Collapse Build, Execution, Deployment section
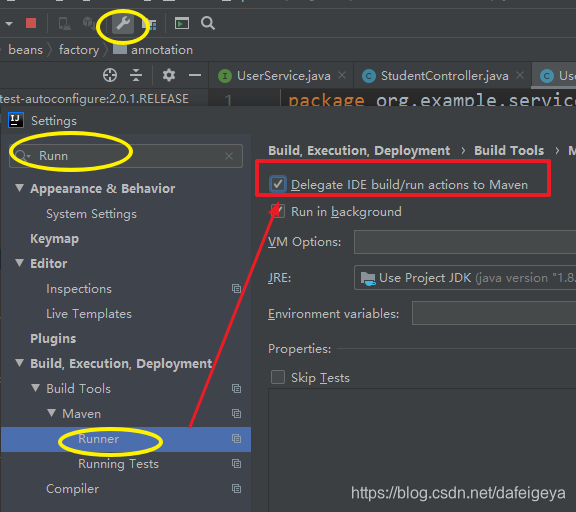The height and width of the screenshot is (512, 576). tap(19, 363)
